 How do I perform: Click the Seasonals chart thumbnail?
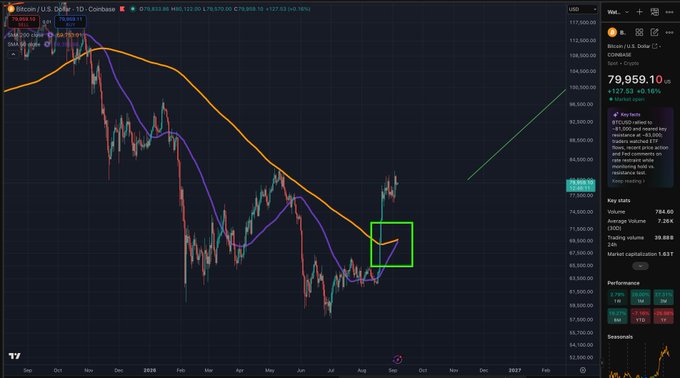pos(641,360)
